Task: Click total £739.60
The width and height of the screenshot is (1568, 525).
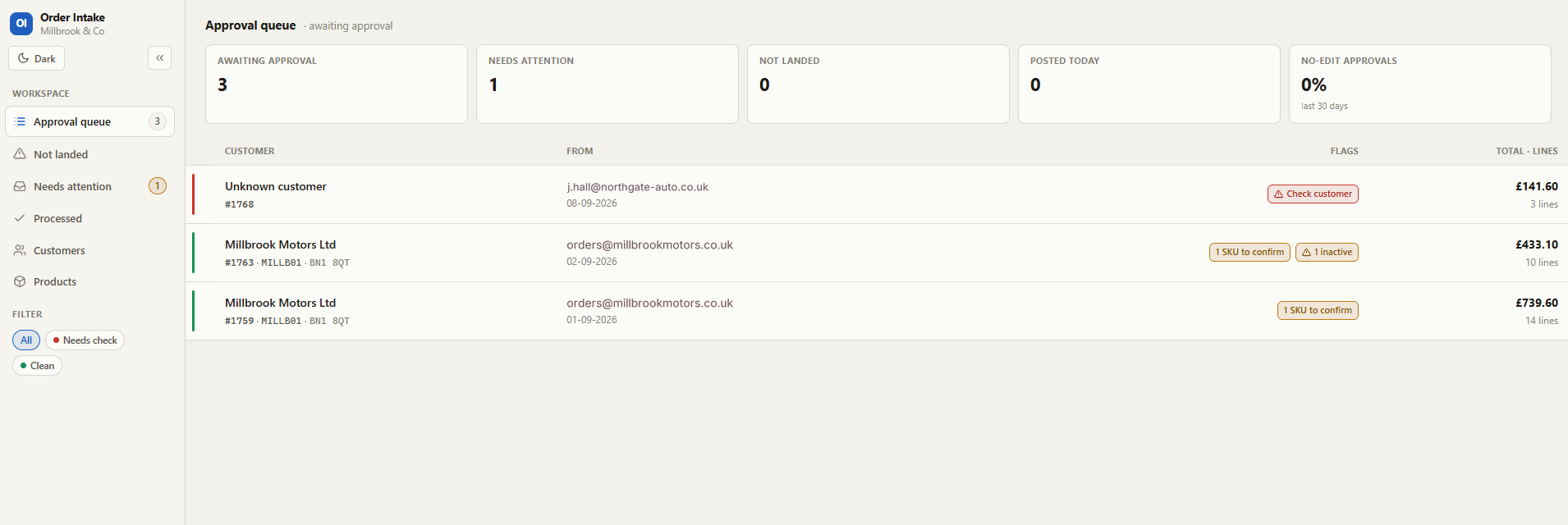Action: pyautogui.click(x=1537, y=303)
